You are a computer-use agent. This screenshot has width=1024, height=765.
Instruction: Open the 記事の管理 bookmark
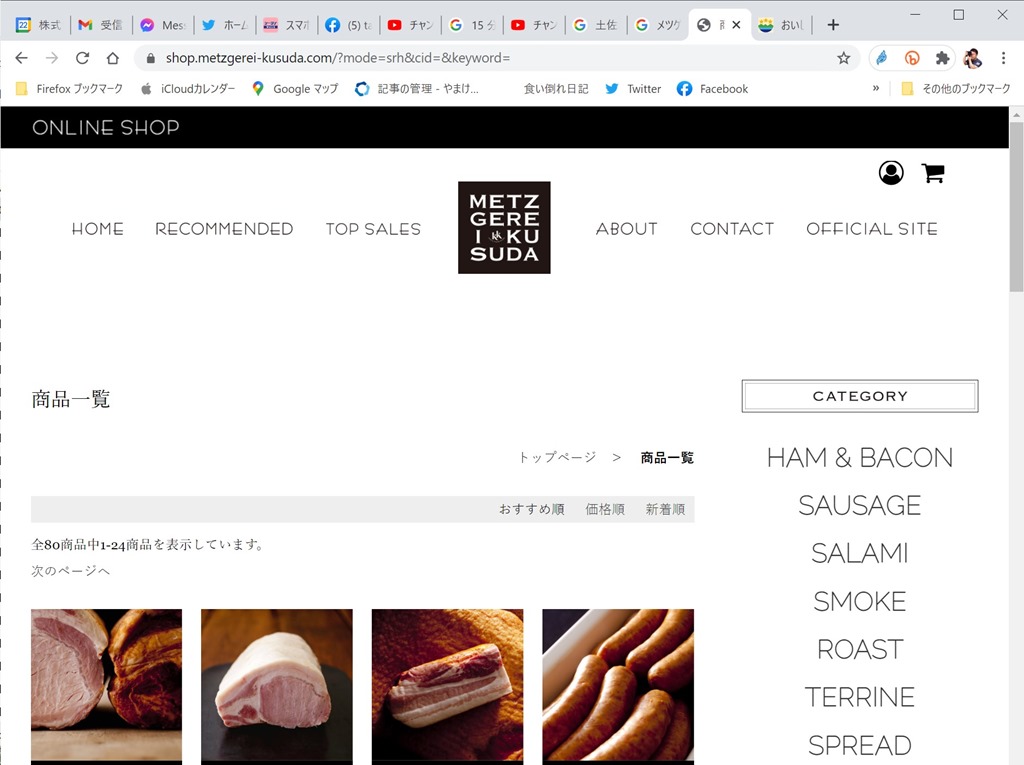(x=417, y=89)
